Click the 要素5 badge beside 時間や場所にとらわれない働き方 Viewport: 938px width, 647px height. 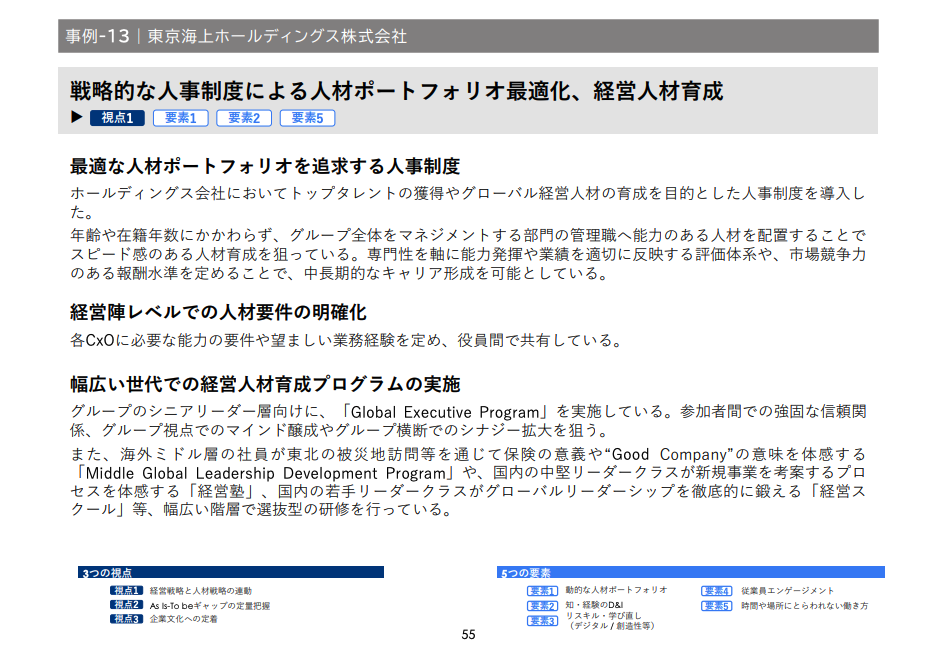716,606
